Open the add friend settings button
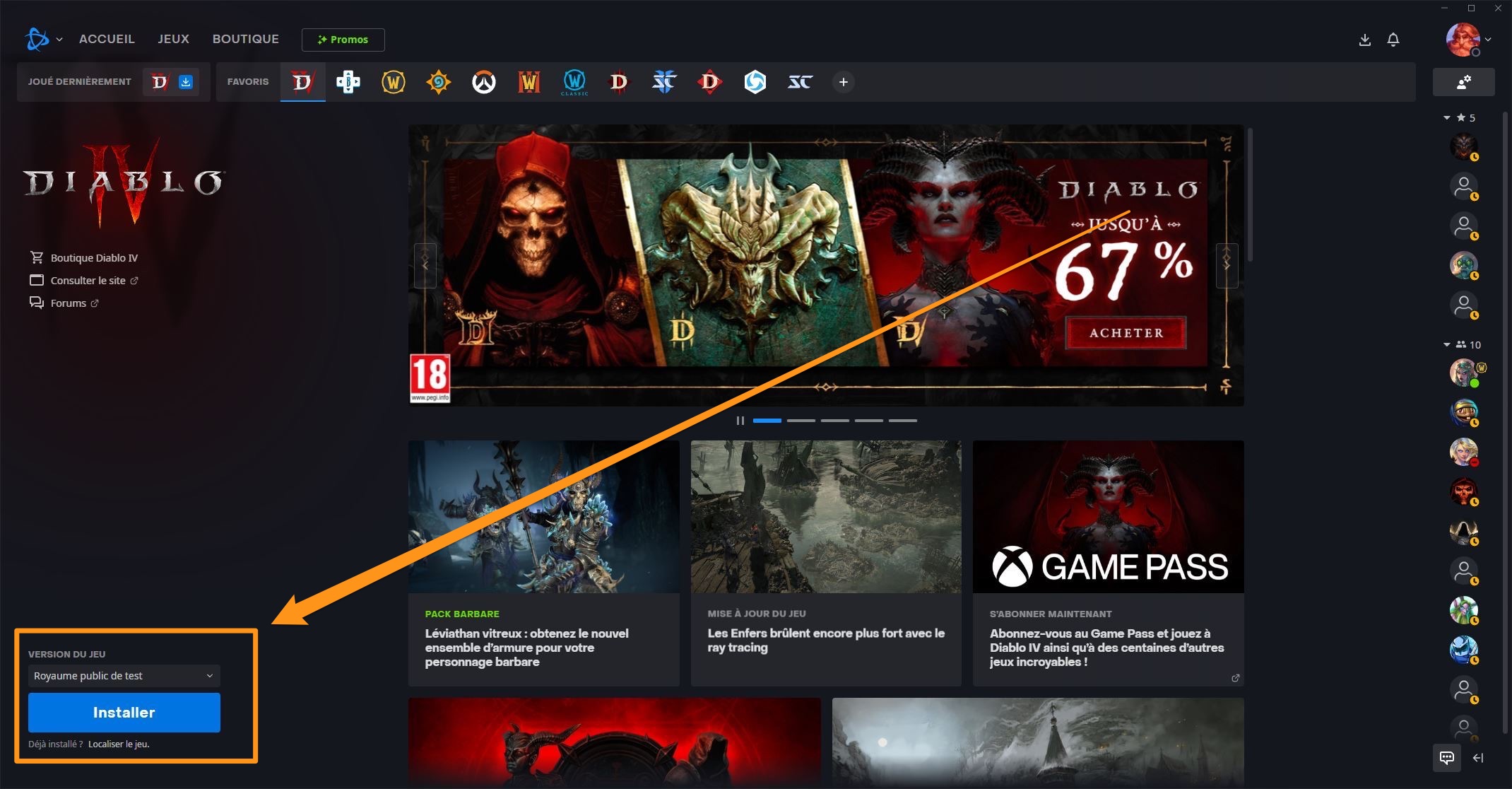The image size is (1512, 789). click(x=1464, y=82)
